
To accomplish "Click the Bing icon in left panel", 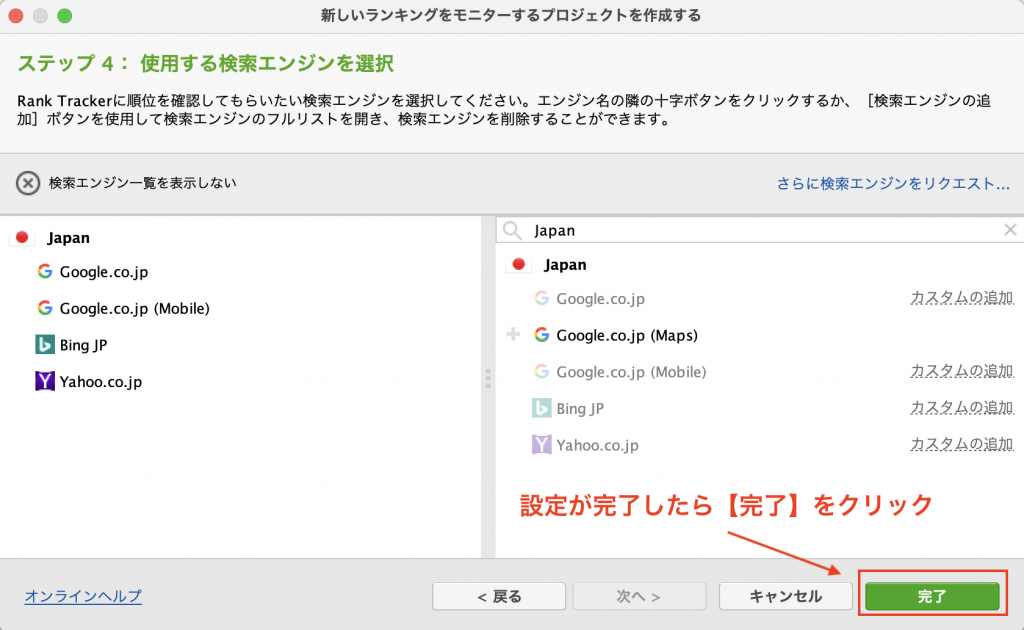I will pyautogui.click(x=44, y=344).
